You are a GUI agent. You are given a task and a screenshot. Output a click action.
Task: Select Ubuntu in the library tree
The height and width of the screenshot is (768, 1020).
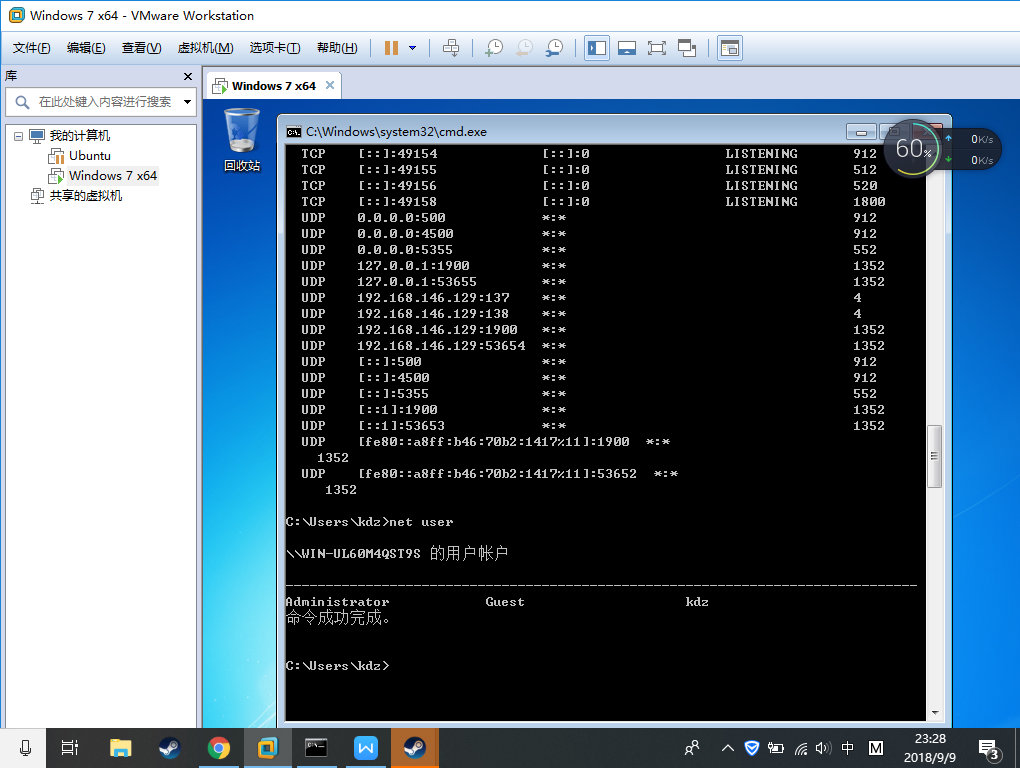89,156
